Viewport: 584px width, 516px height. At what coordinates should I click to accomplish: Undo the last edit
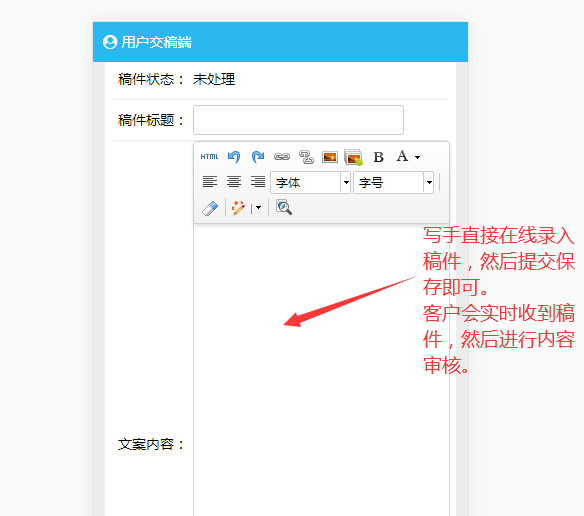point(234,157)
